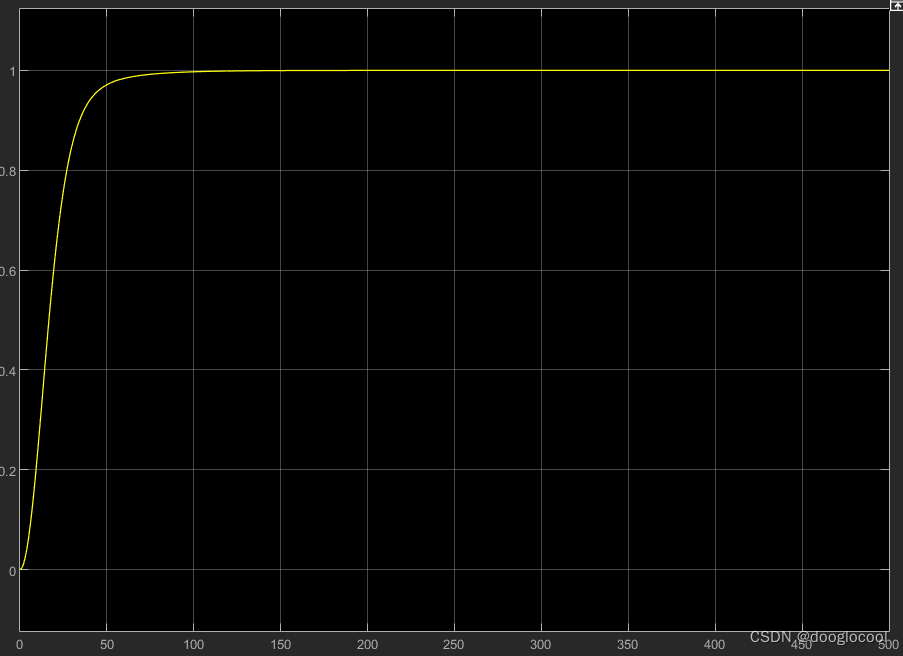Image resolution: width=903 pixels, height=656 pixels.
Task: Click the x-axis tick label '400'
Action: tap(715, 644)
